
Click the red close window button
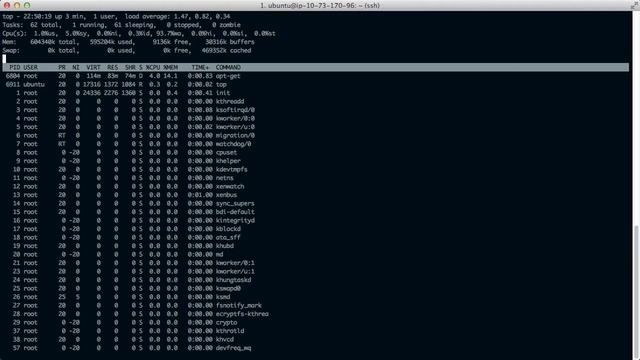pos(7,5)
